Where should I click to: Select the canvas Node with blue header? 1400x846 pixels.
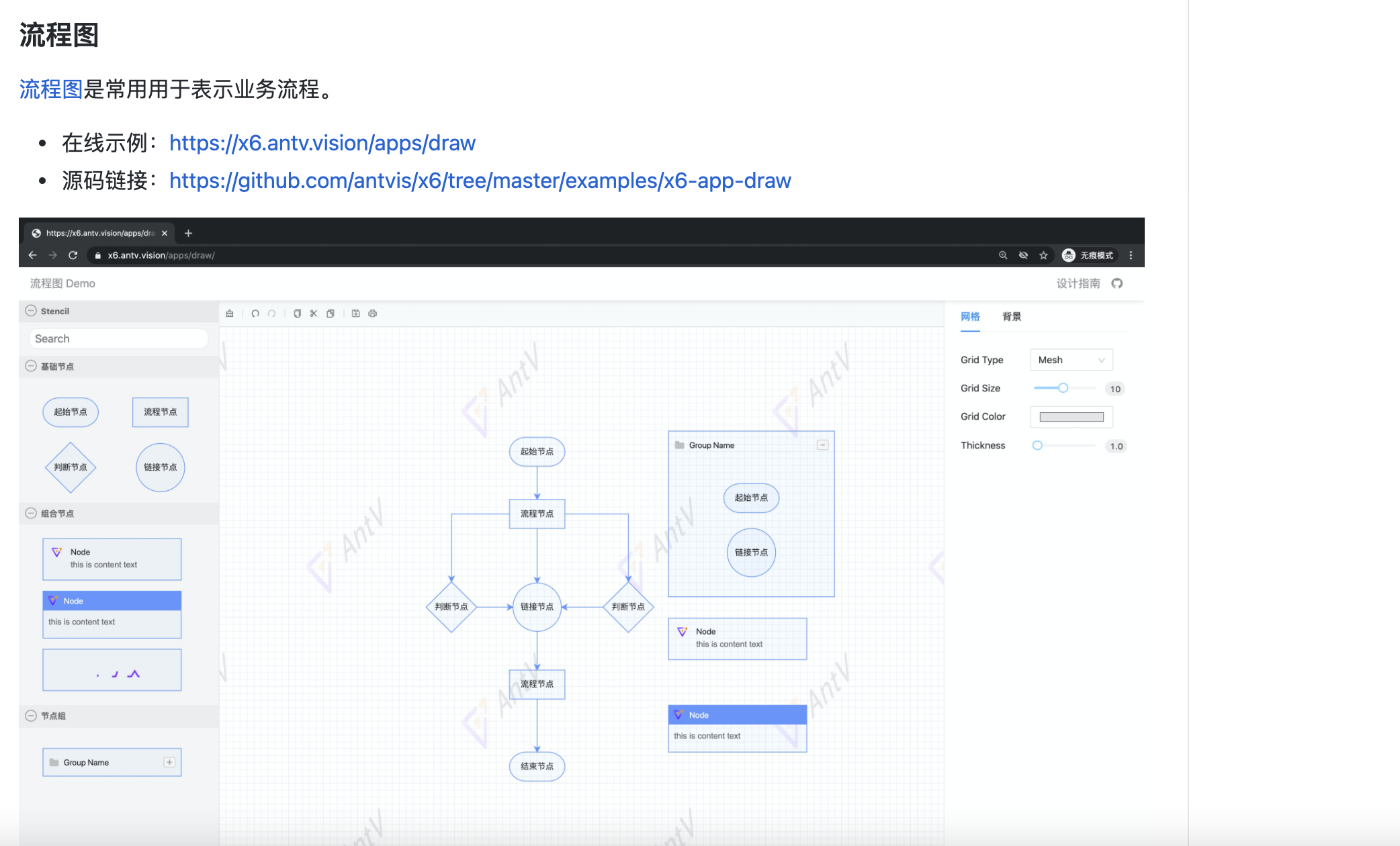point(738,728)
